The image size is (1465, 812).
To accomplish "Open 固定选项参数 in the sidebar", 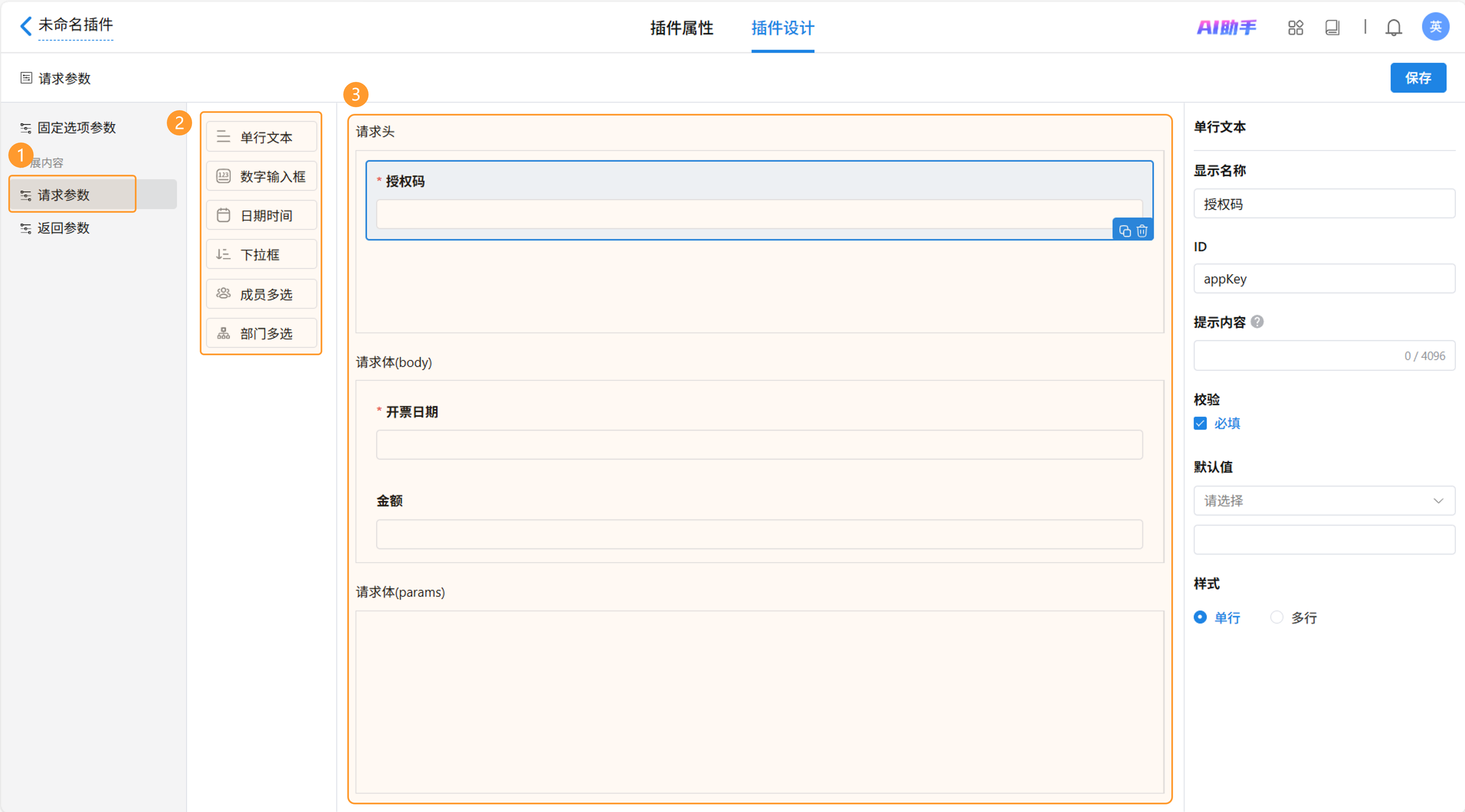I will [76, 128].
